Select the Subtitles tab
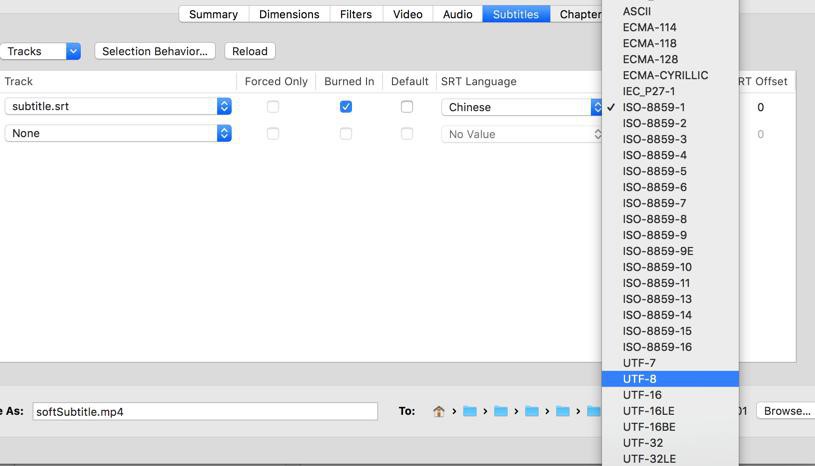Image resolution: width=815 pixels, height=466 pixels. click(x=516, y=14)
